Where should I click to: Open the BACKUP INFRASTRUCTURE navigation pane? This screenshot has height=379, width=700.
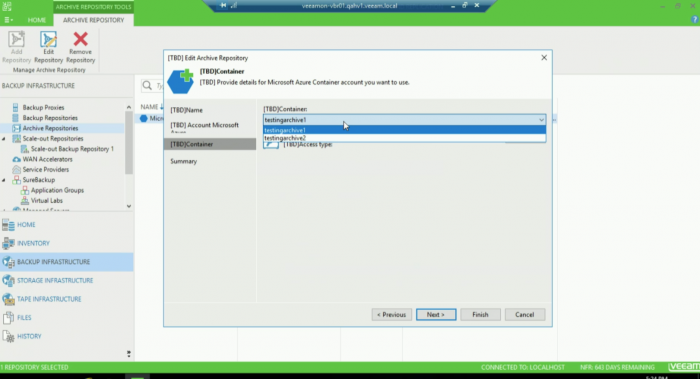coord(67,262)
